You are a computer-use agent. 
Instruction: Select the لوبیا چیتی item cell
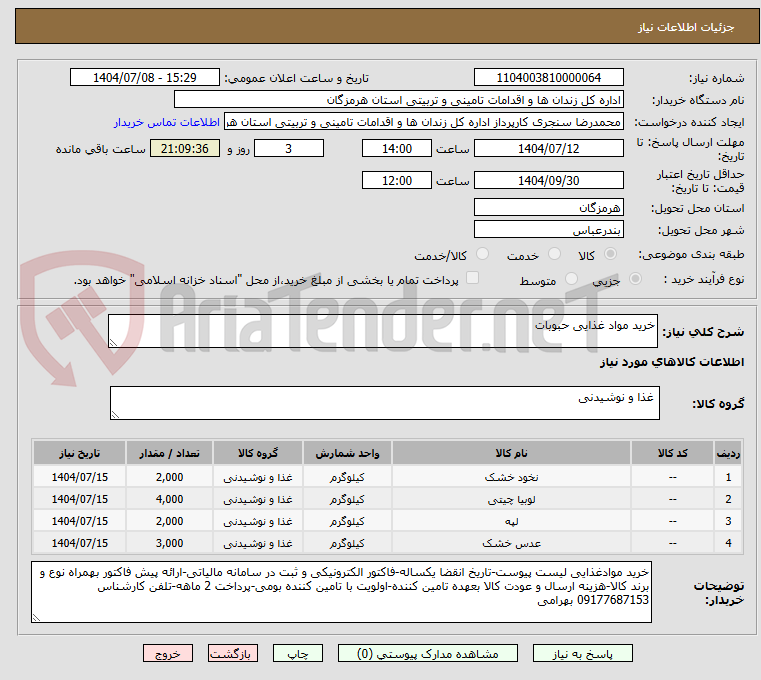click(x=511, y=499)
